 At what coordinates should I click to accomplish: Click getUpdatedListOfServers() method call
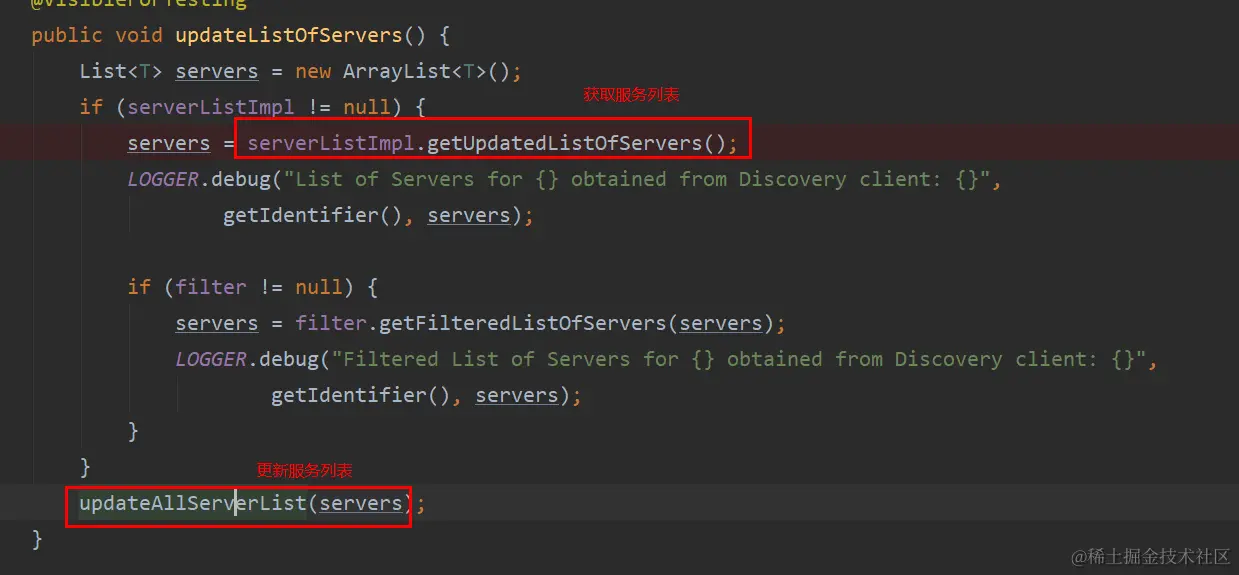point(576,143)
